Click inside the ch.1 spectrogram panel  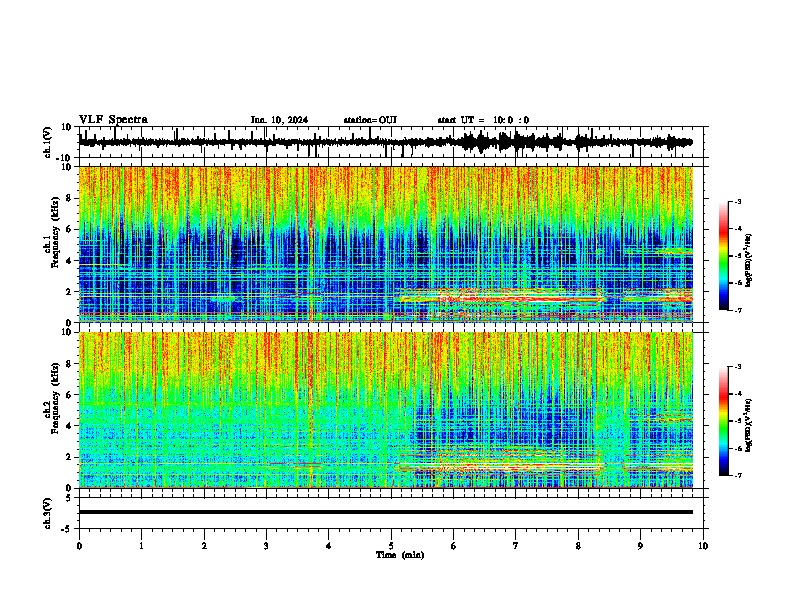(x=386, y=244)
